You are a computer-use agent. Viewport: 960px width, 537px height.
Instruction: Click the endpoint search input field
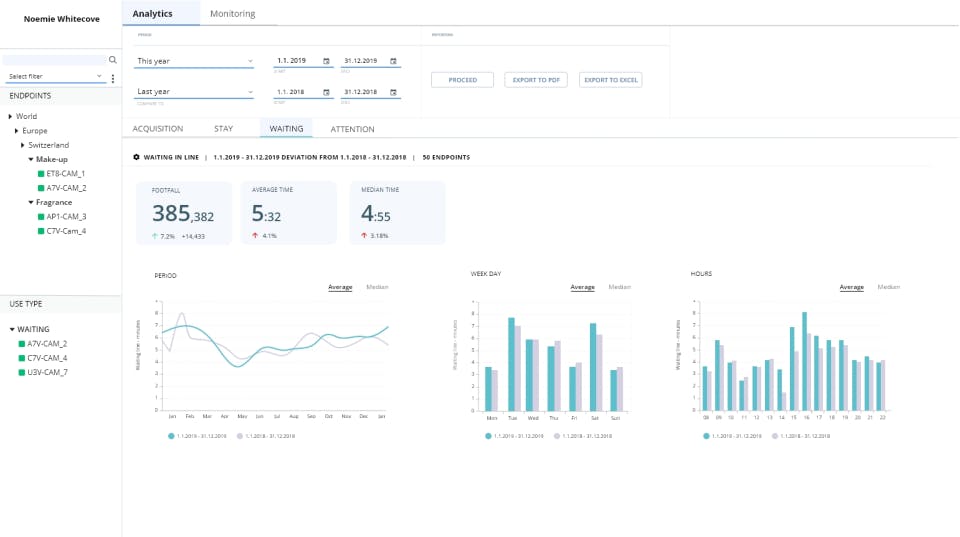(55, 60)
